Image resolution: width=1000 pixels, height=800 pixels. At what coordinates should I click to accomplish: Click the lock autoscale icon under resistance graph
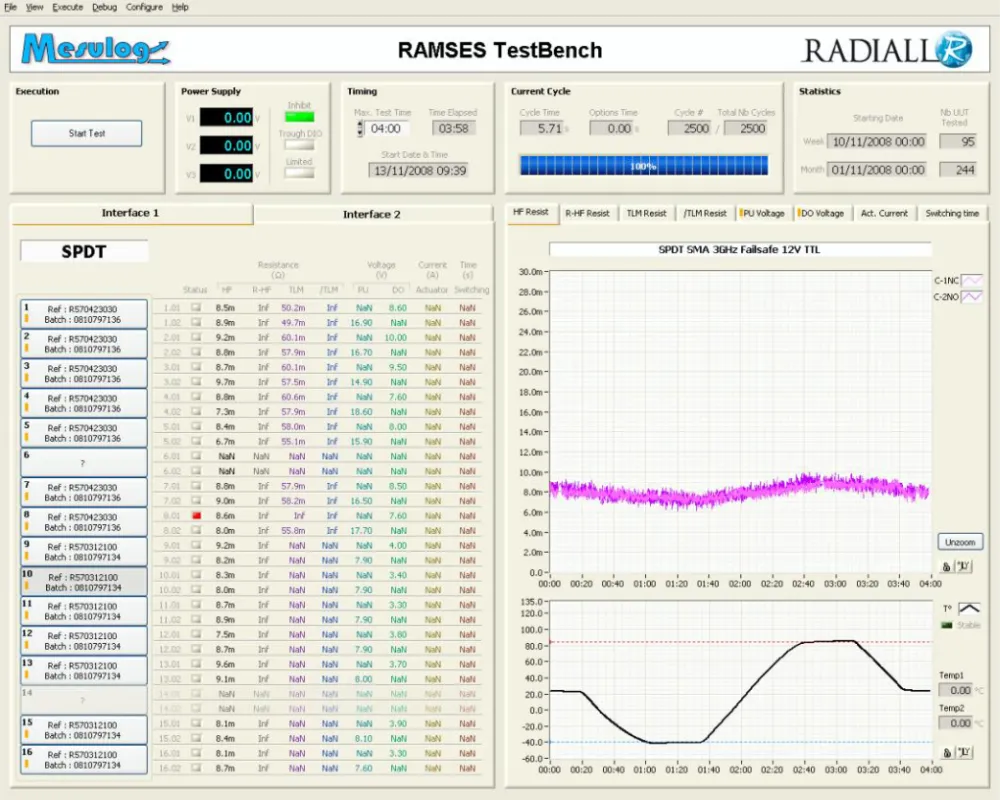coord(946,567)
